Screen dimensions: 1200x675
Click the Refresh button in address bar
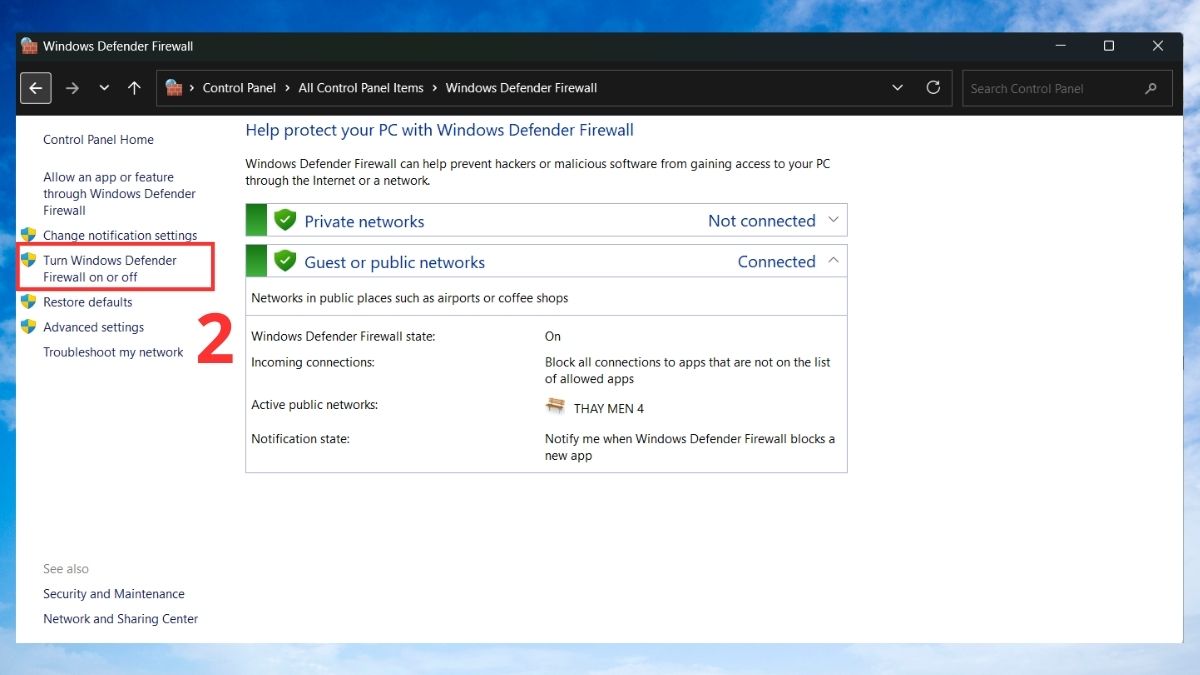933,88
